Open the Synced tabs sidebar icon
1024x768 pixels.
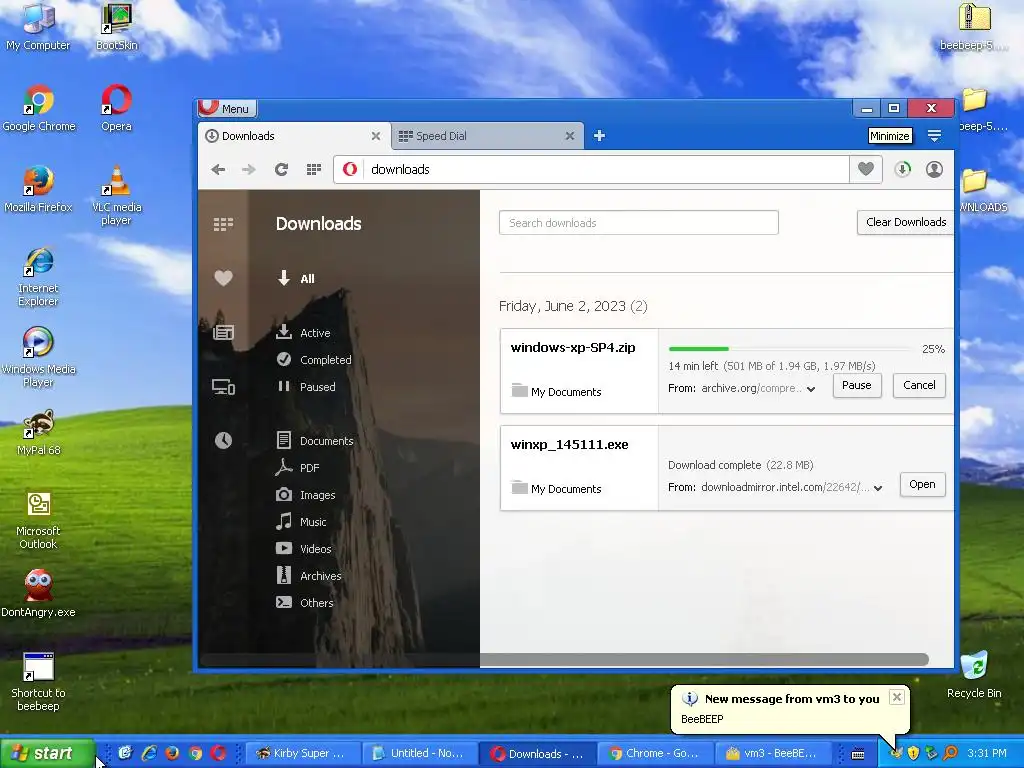pyautogui.click(x=223, y=387)
